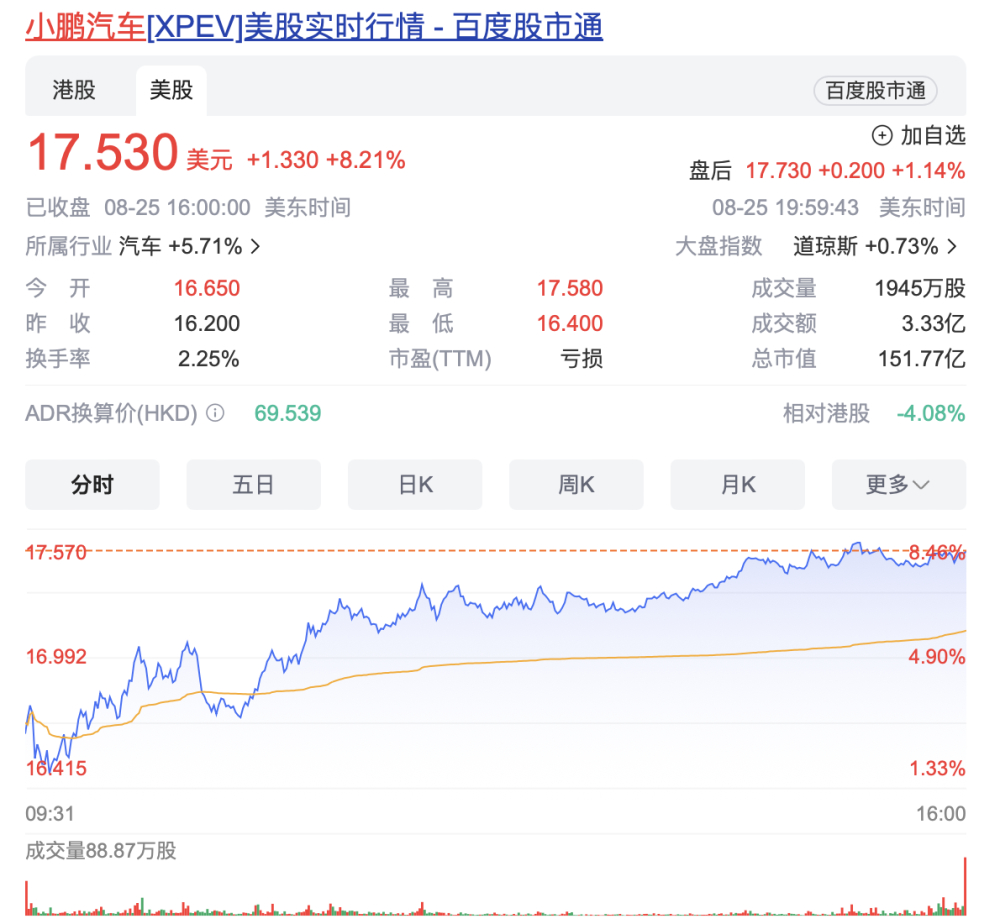Viewport: 1000px width, 924px height.
Task: Click the 百度股市通 pill button
Action: point(875,91)
